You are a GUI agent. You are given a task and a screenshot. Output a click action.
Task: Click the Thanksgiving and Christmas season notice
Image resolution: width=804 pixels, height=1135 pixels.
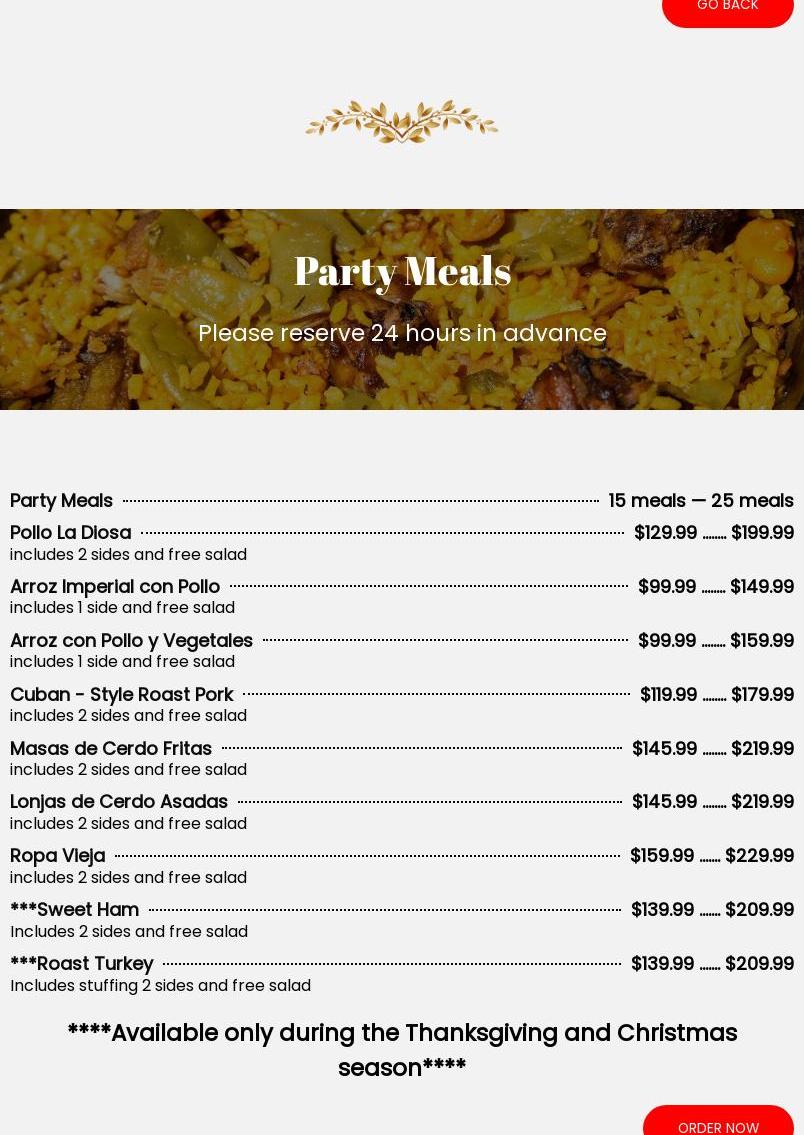click(402, 1050)
